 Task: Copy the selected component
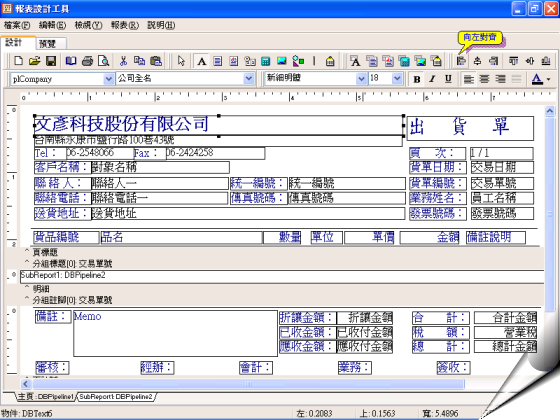(x=139, y=61)
